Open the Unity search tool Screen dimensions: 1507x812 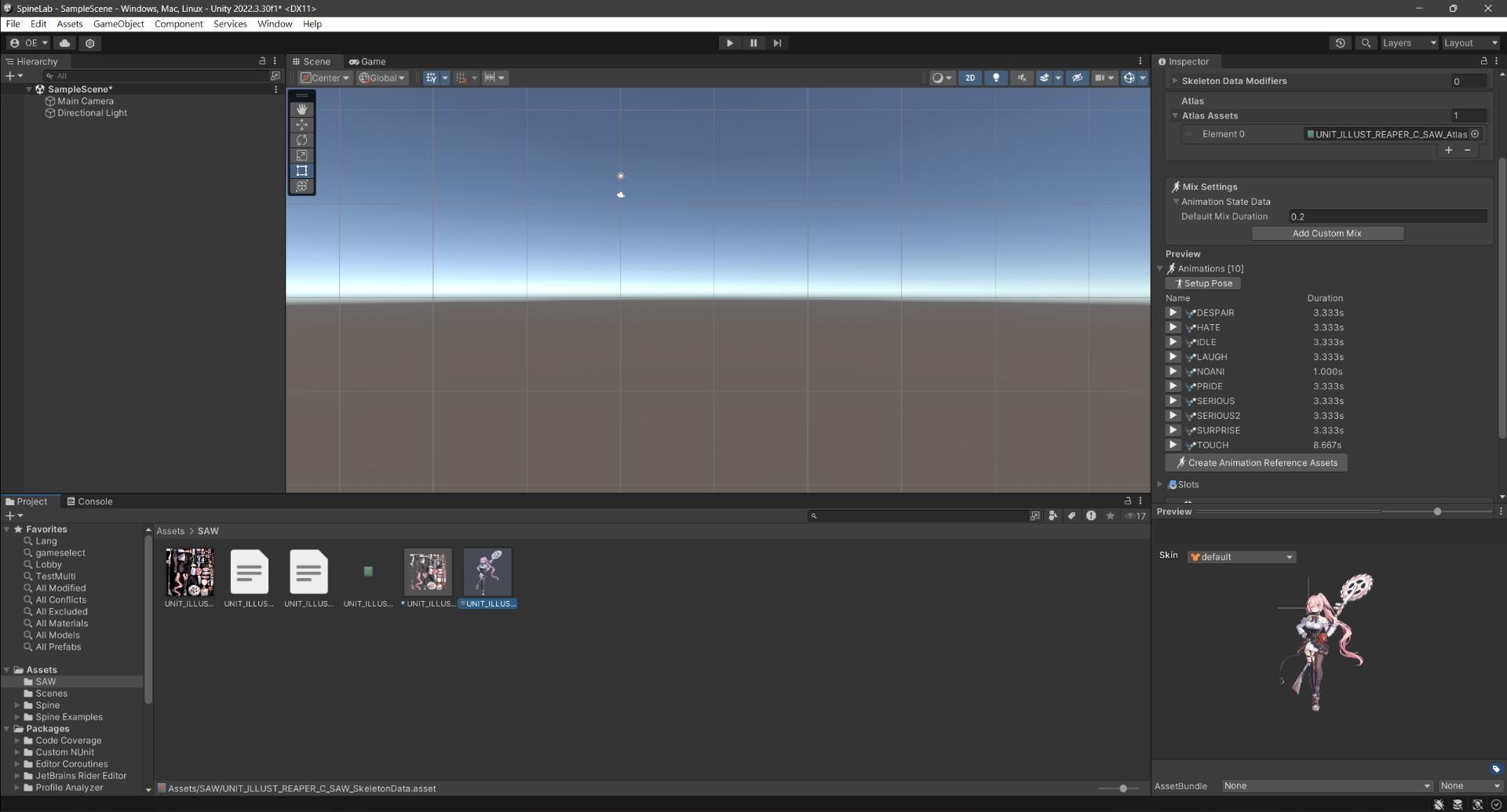(1366, 42)
